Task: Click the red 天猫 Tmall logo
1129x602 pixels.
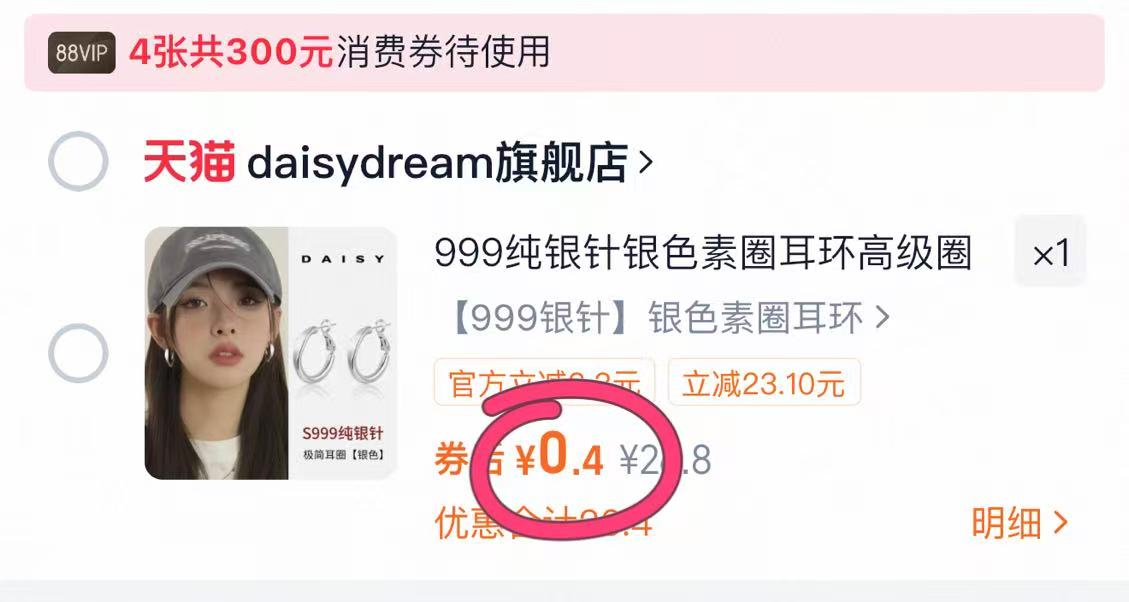Action: tap(189, 162)
